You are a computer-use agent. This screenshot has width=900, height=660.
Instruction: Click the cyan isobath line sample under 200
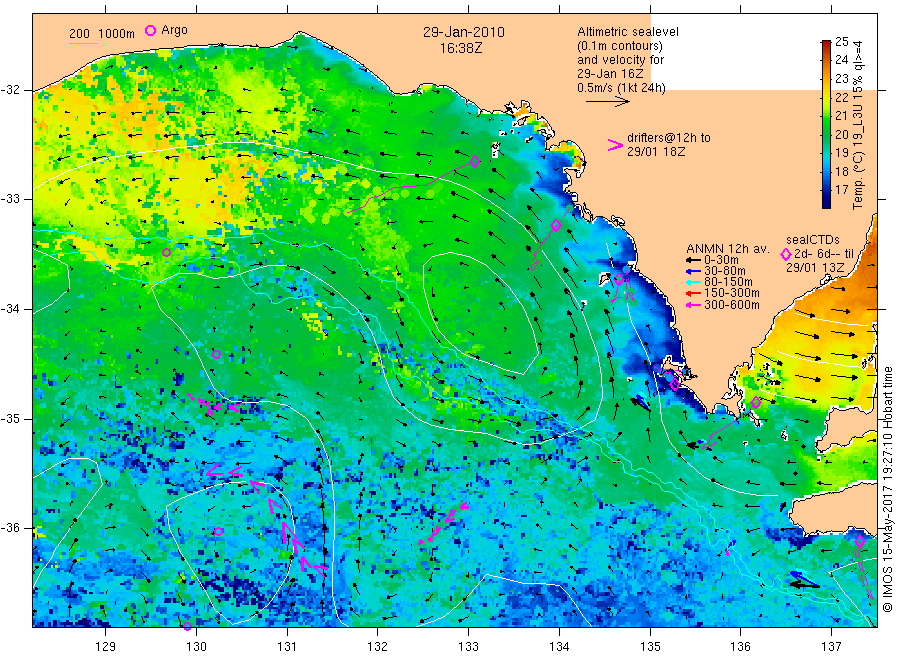[x=83, y=42]
